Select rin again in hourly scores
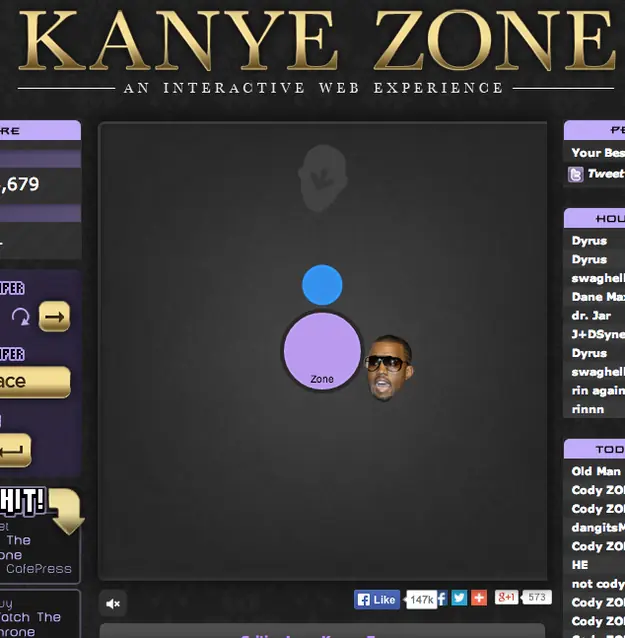The height and width of the screenshot is (638, 625). click(x=597, y=391)
